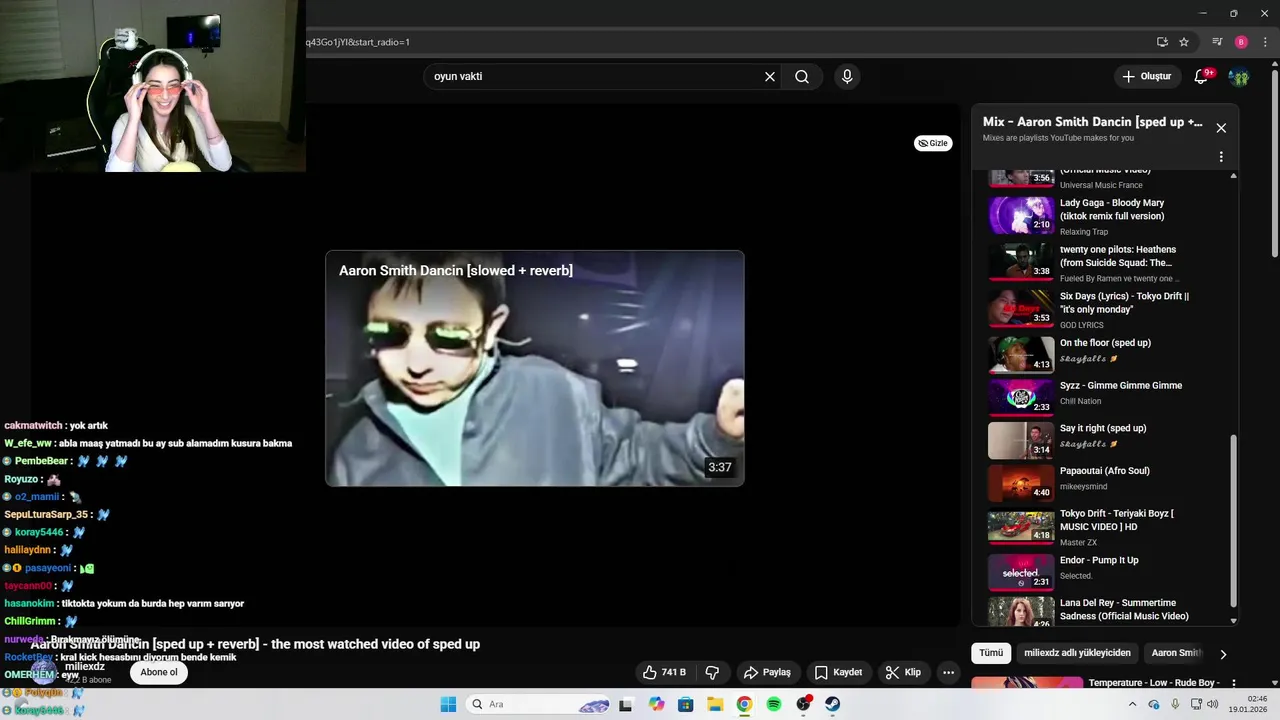Install app via address bar icon
1280x720 pixels.
coord(1162,42)
